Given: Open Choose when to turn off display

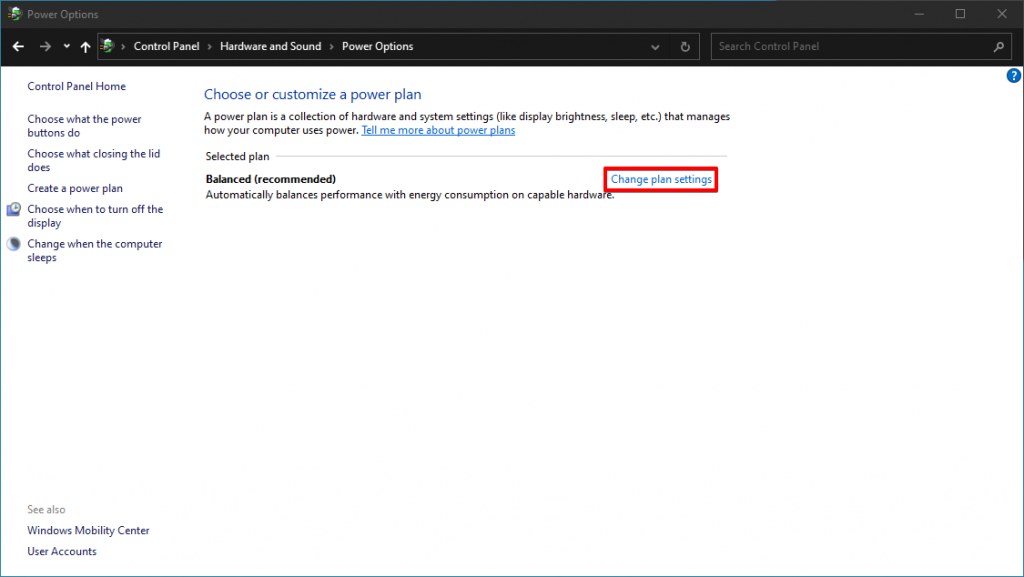Looking at the screenshot, I should click(95, 216).
